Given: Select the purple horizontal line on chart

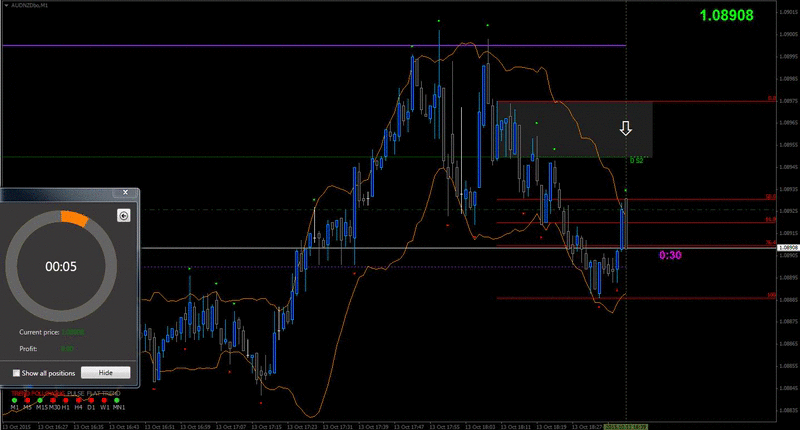Looking at the screenshot, I should pos(314,45).
